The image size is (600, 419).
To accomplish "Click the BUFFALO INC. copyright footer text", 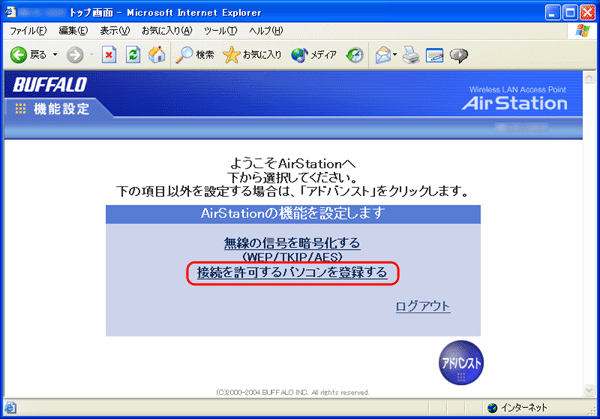I will point(293,392).
